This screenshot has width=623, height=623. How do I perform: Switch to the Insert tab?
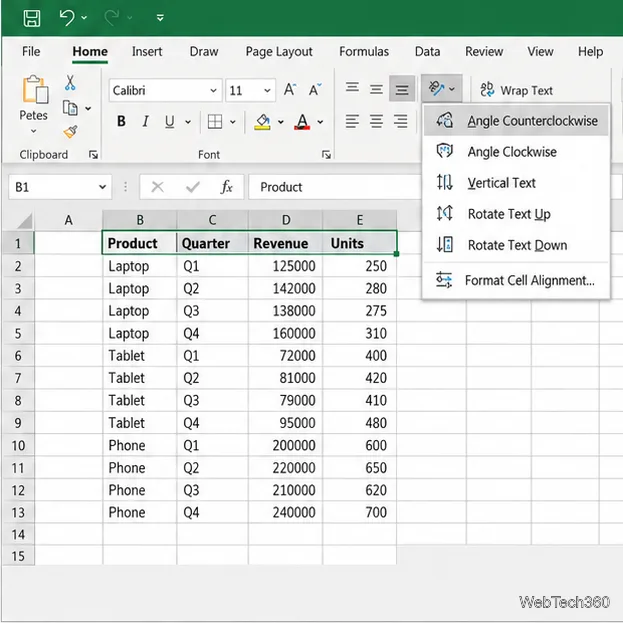tap(147, 52)
